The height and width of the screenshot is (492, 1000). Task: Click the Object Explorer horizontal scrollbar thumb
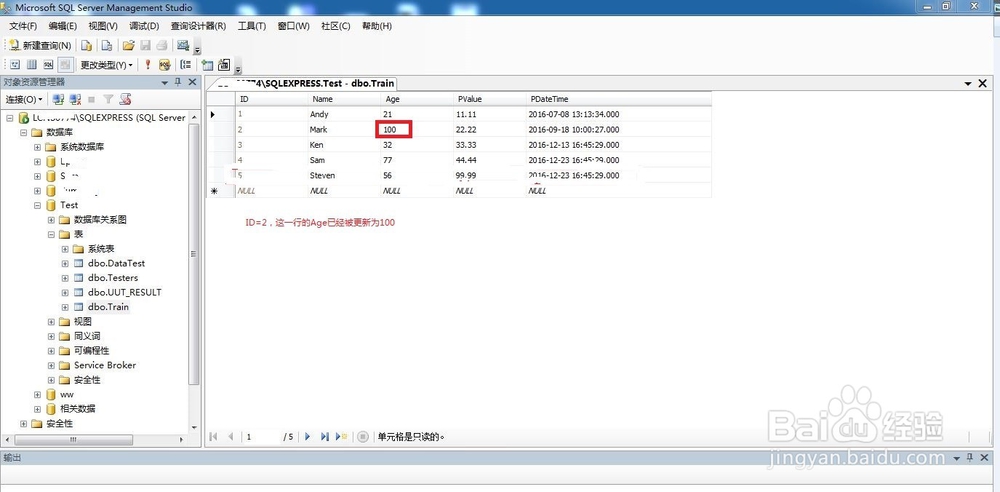74,440
